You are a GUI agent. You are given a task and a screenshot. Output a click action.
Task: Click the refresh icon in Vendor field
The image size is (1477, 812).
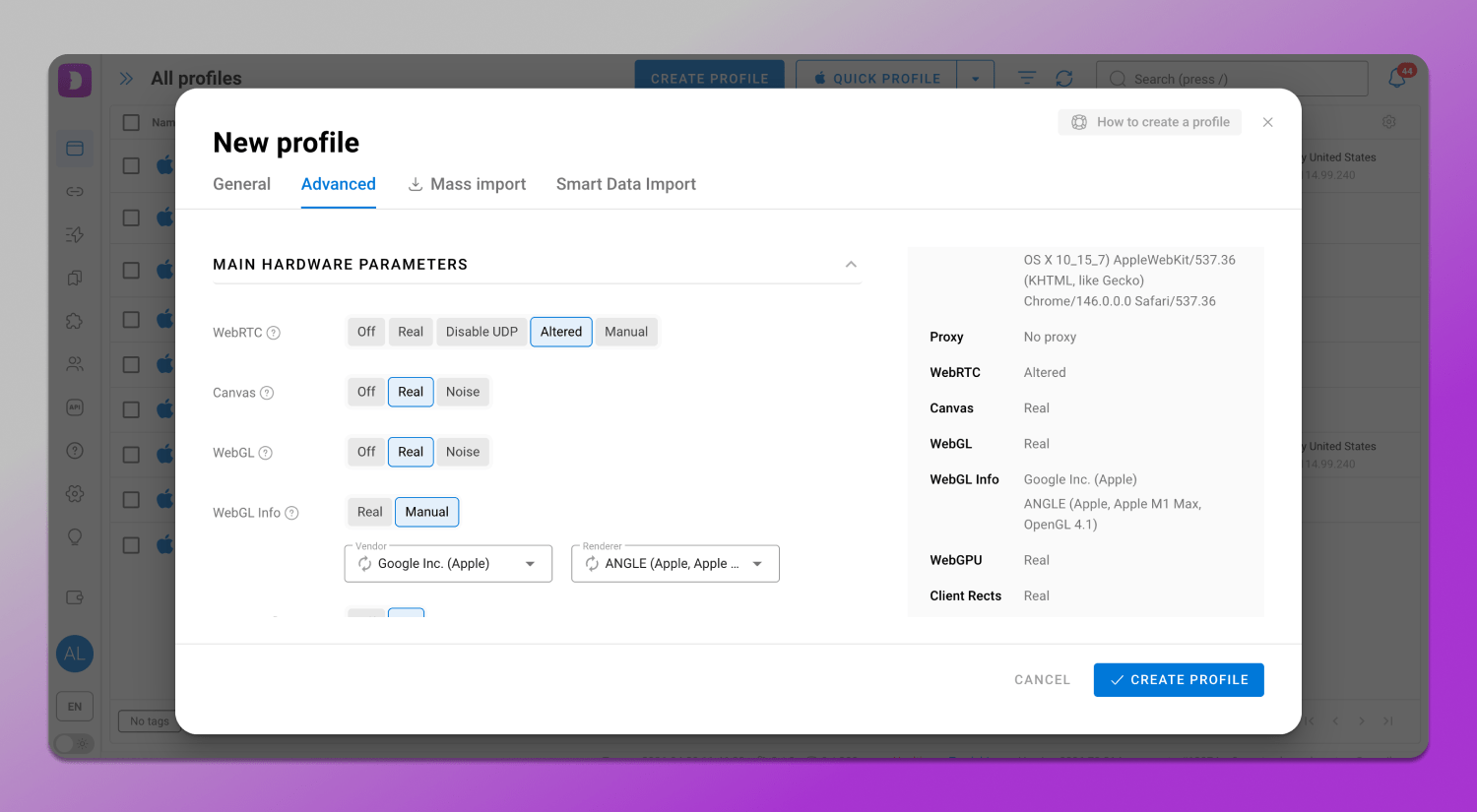pos(365,564)
